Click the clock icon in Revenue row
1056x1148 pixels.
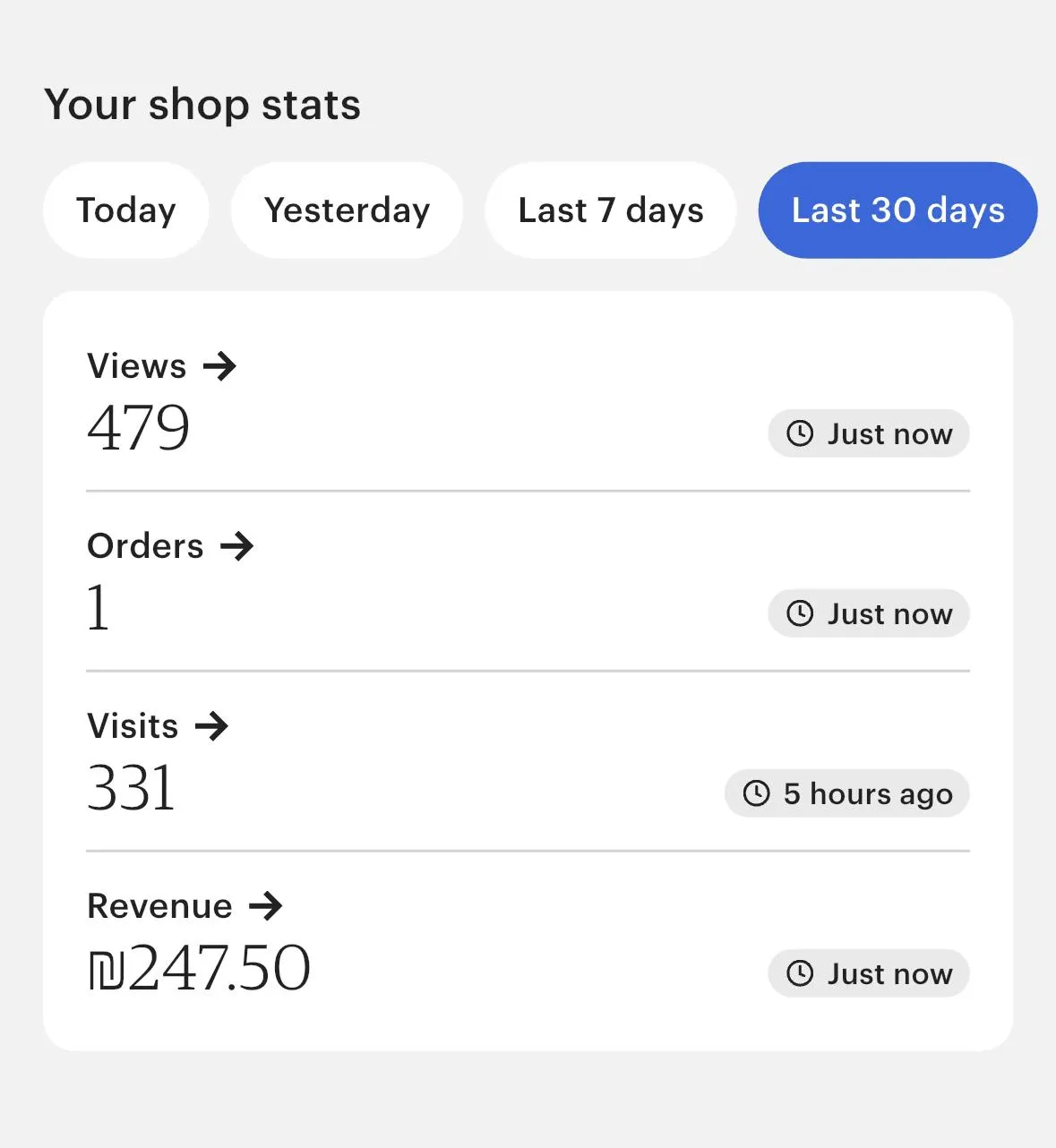click(x=800, y=973)
